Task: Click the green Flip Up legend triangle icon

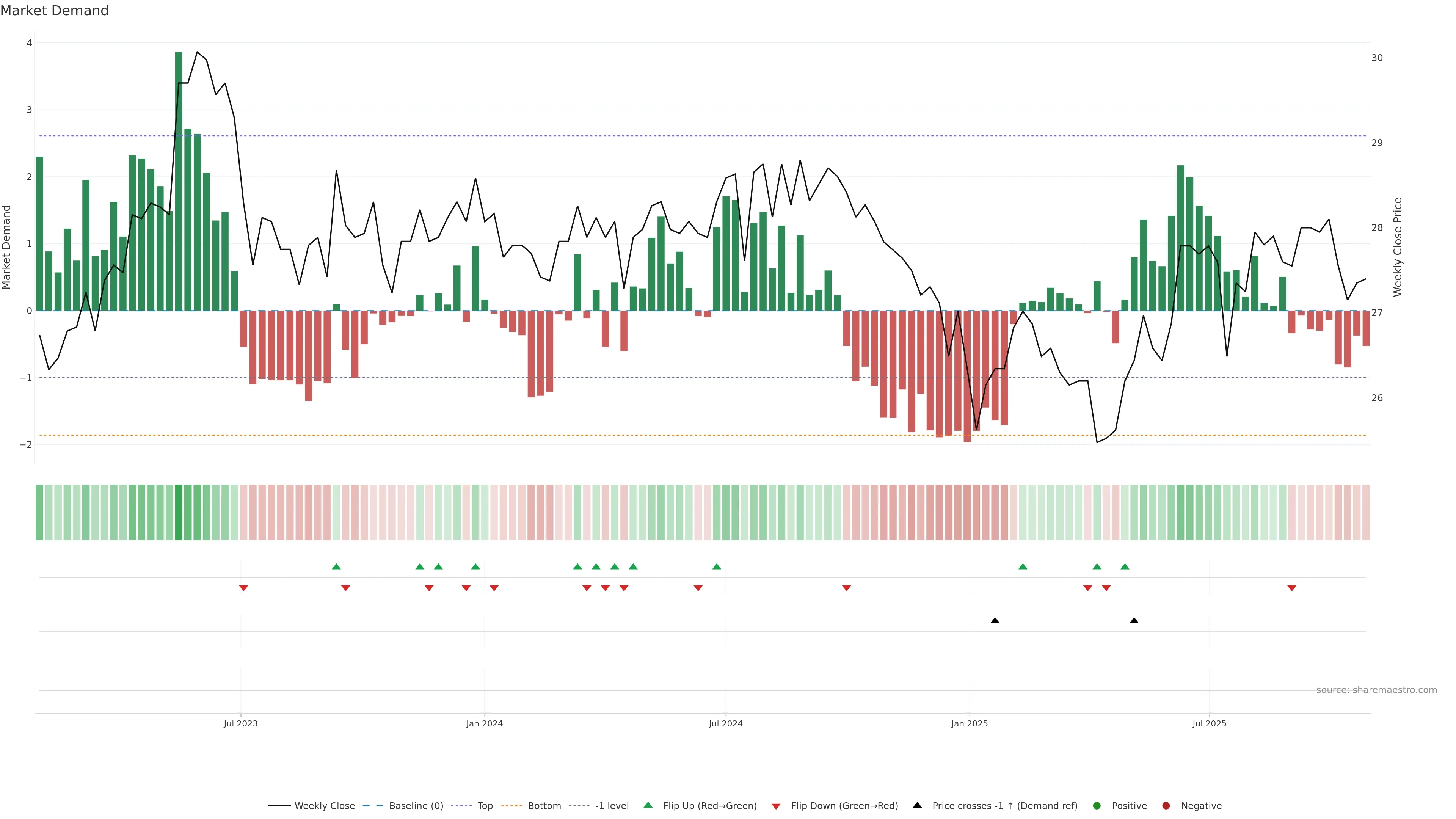Action: [x=648, y=805]
